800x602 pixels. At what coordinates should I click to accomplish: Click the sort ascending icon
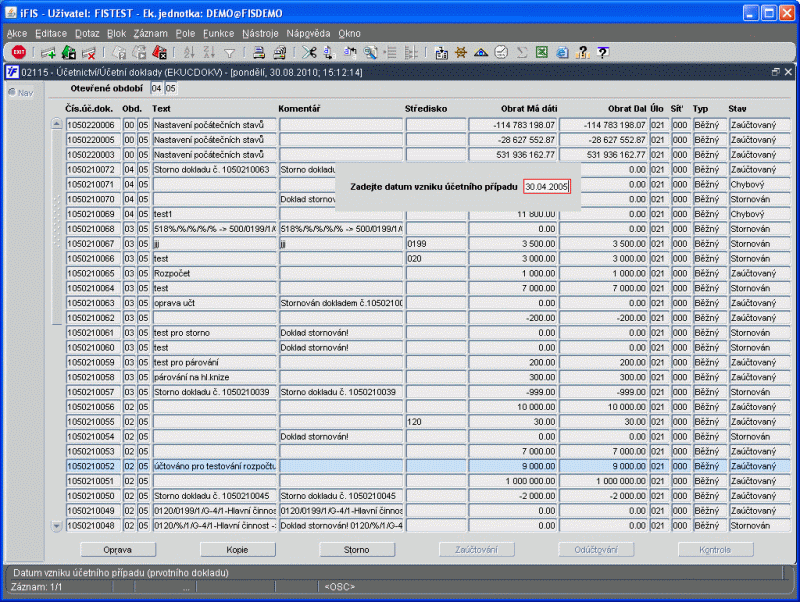[189, 52]
